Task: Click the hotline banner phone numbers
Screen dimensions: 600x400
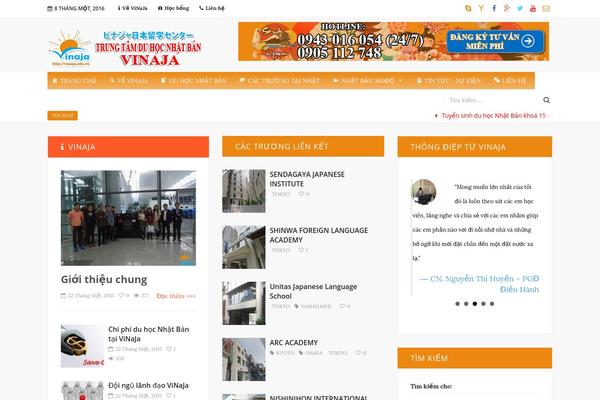Action: (x=360, y=46)
